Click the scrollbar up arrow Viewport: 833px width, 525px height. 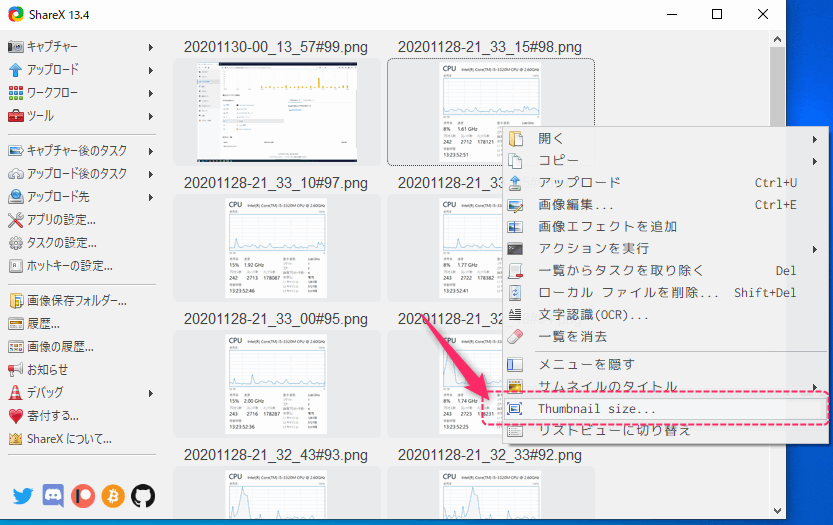tap(777, 39)
